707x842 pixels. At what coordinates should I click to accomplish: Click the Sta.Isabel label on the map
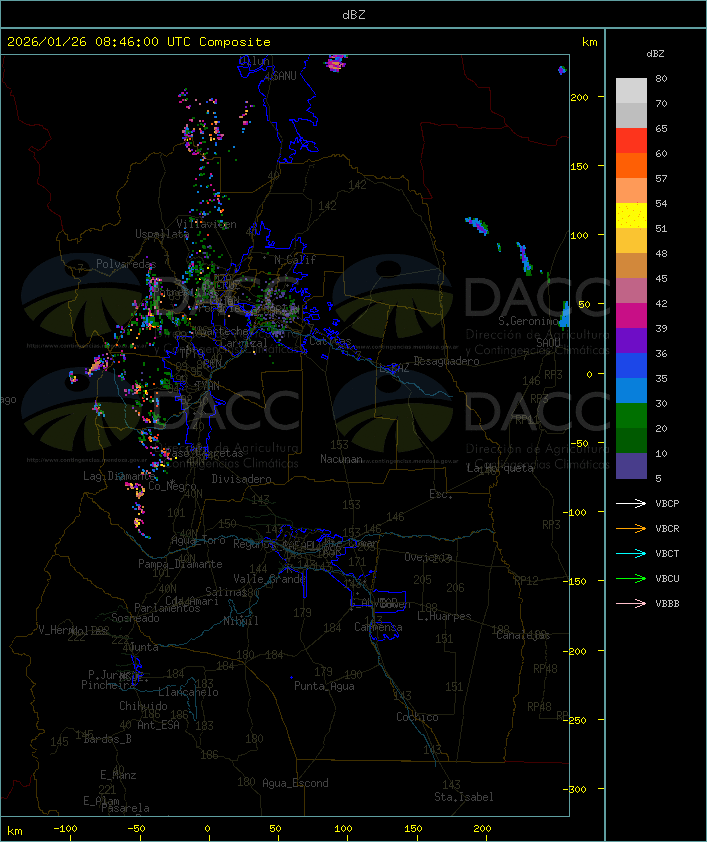(463, 797)
